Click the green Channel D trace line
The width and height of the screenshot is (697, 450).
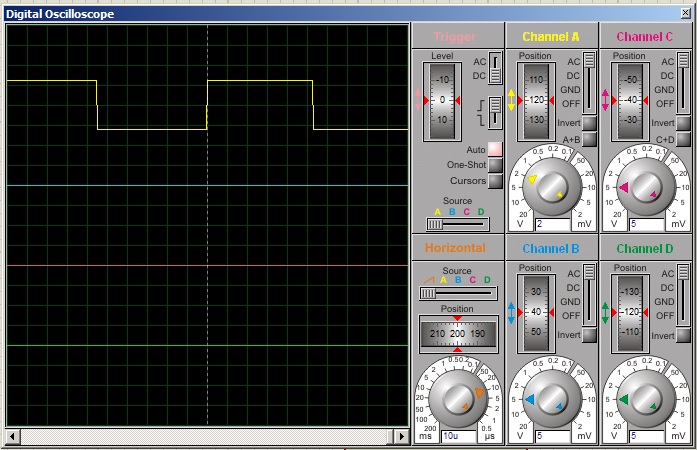[207, 346]
